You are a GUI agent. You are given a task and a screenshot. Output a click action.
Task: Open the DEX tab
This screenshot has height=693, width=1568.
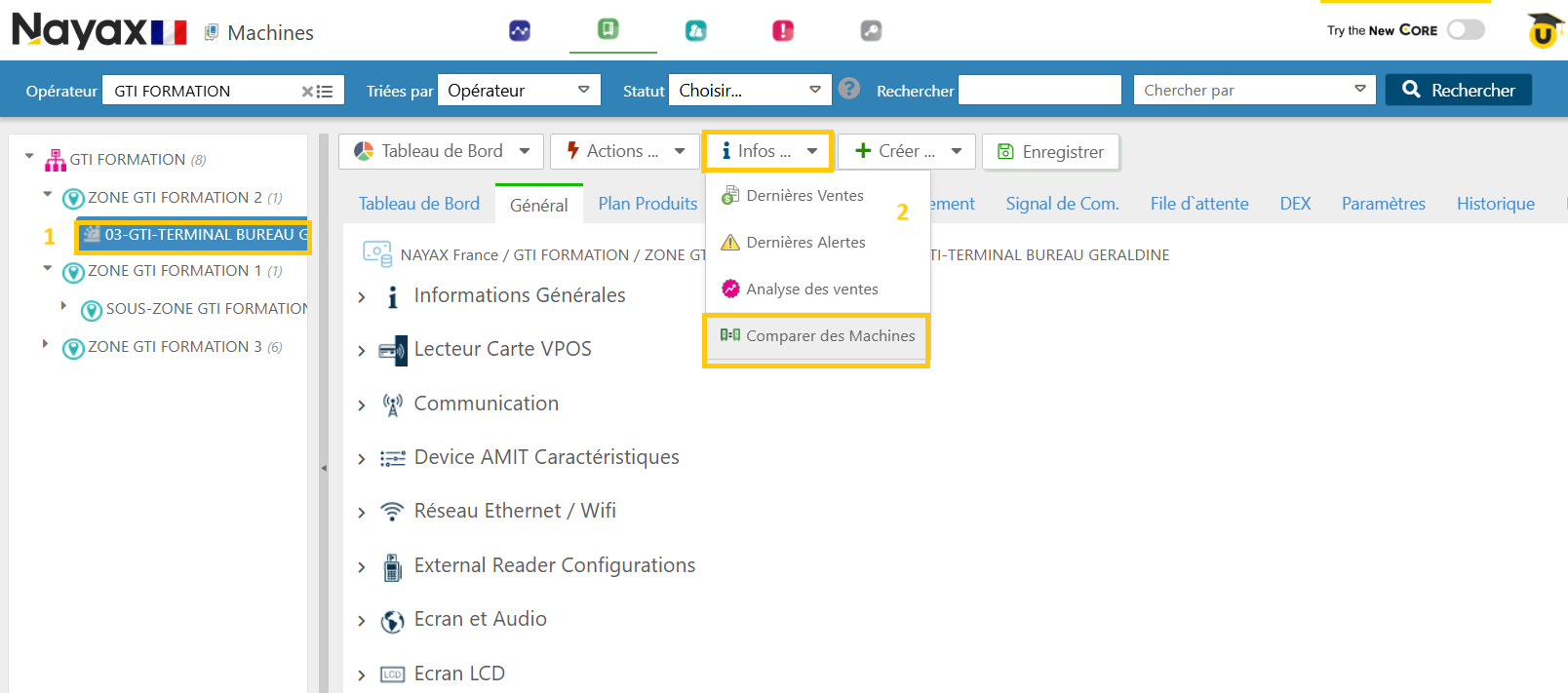pyautogui.click(x=1295, y=204)
